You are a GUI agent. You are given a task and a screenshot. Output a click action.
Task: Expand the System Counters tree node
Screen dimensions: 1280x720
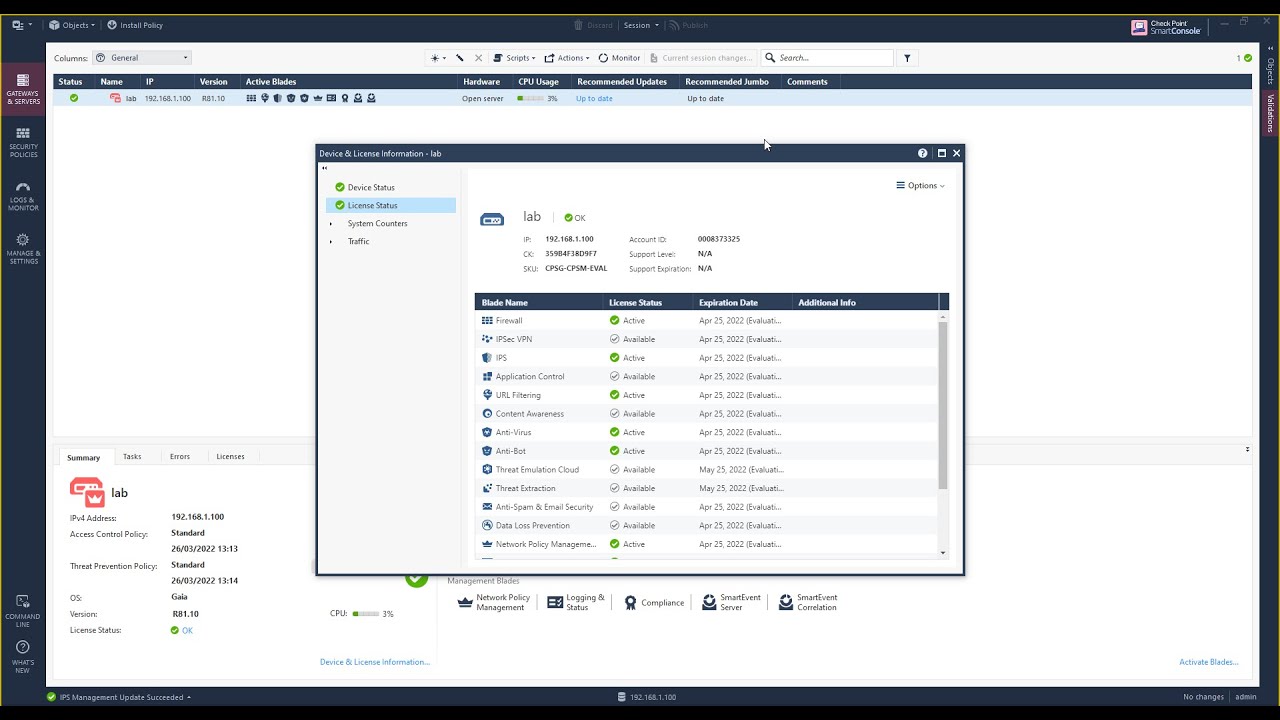[x=331, y=224]
